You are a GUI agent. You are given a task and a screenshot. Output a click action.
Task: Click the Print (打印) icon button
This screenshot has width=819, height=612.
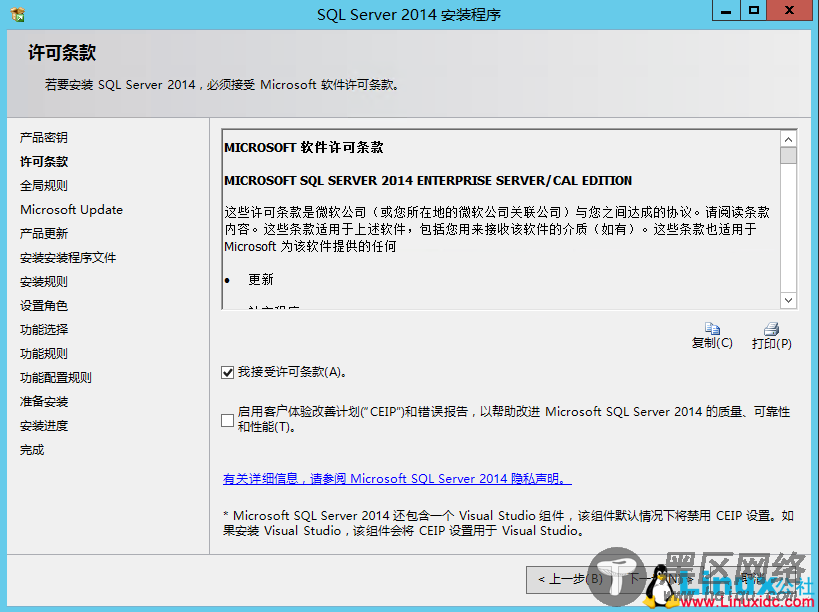pyautogui.click(x=771, y=336)
